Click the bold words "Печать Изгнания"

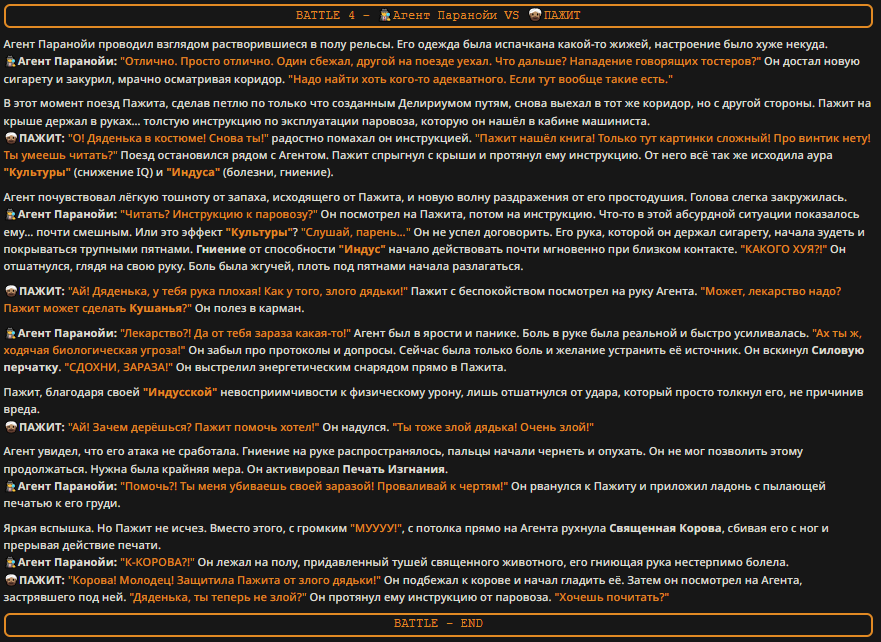394,469
